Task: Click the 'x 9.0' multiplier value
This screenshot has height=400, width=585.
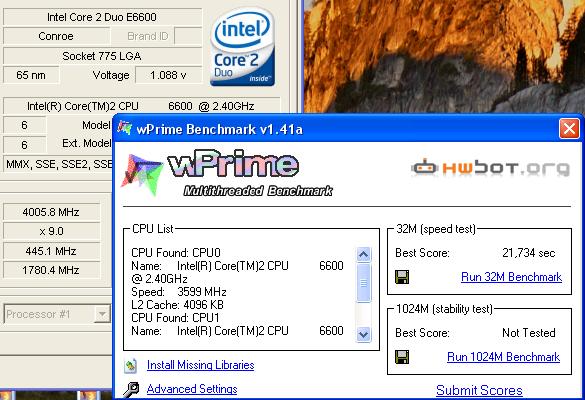Action: coord(51,231)
